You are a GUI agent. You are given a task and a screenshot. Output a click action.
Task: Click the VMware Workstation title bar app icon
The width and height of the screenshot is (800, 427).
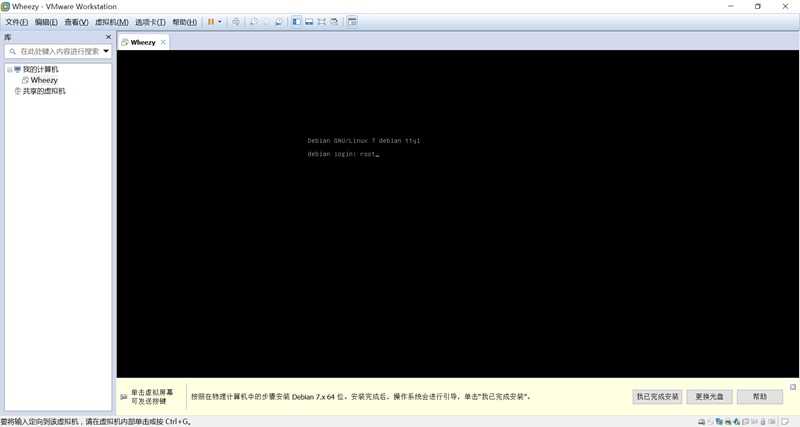6,7
